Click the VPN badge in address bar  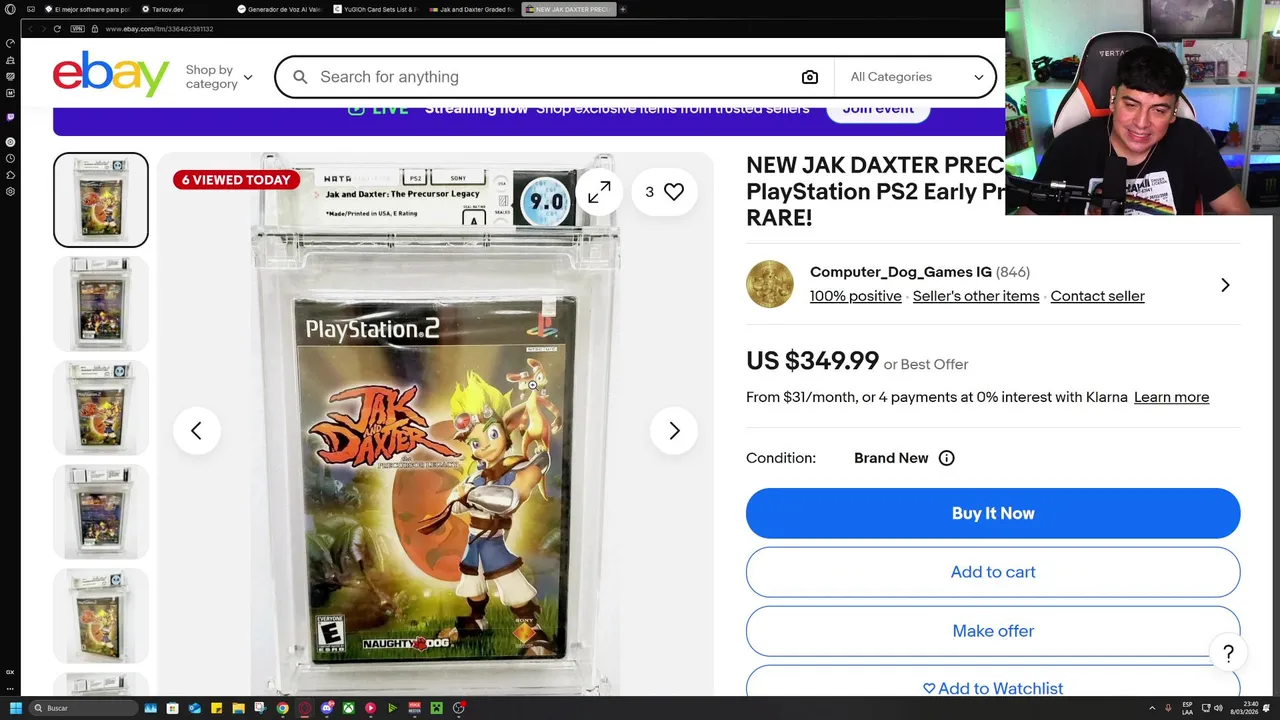[x=77, y=29]
